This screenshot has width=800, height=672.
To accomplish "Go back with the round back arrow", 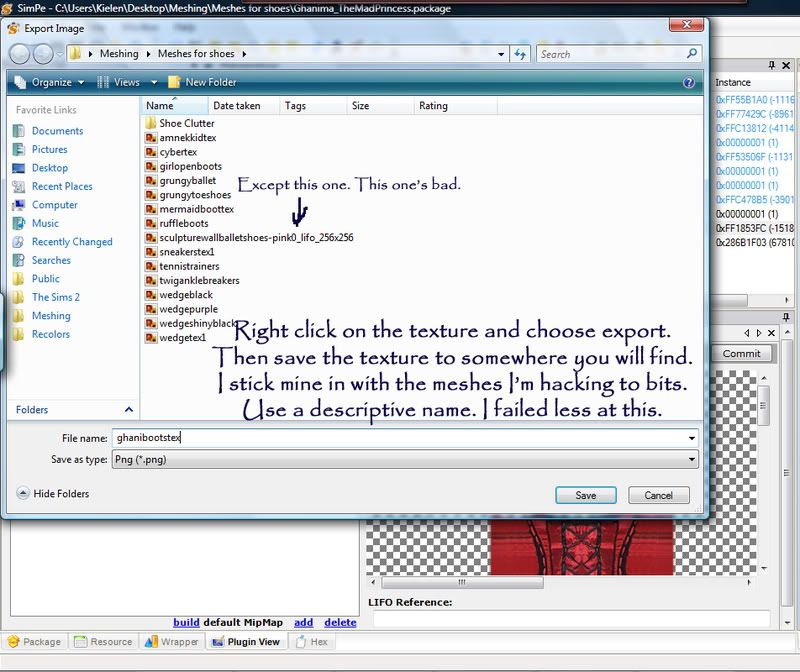I will click(x=19, y=54).
